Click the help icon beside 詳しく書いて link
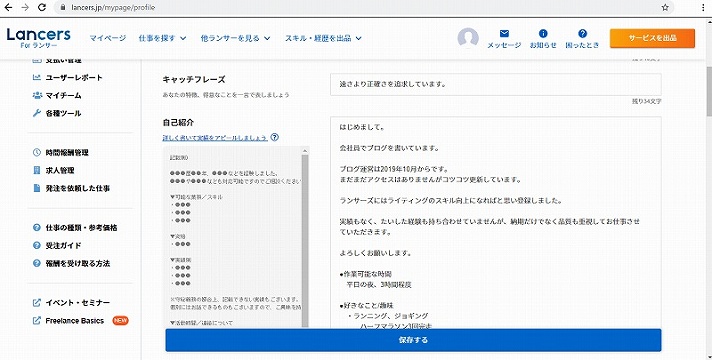The image size is (712, 360). click(x=274, y=137)
